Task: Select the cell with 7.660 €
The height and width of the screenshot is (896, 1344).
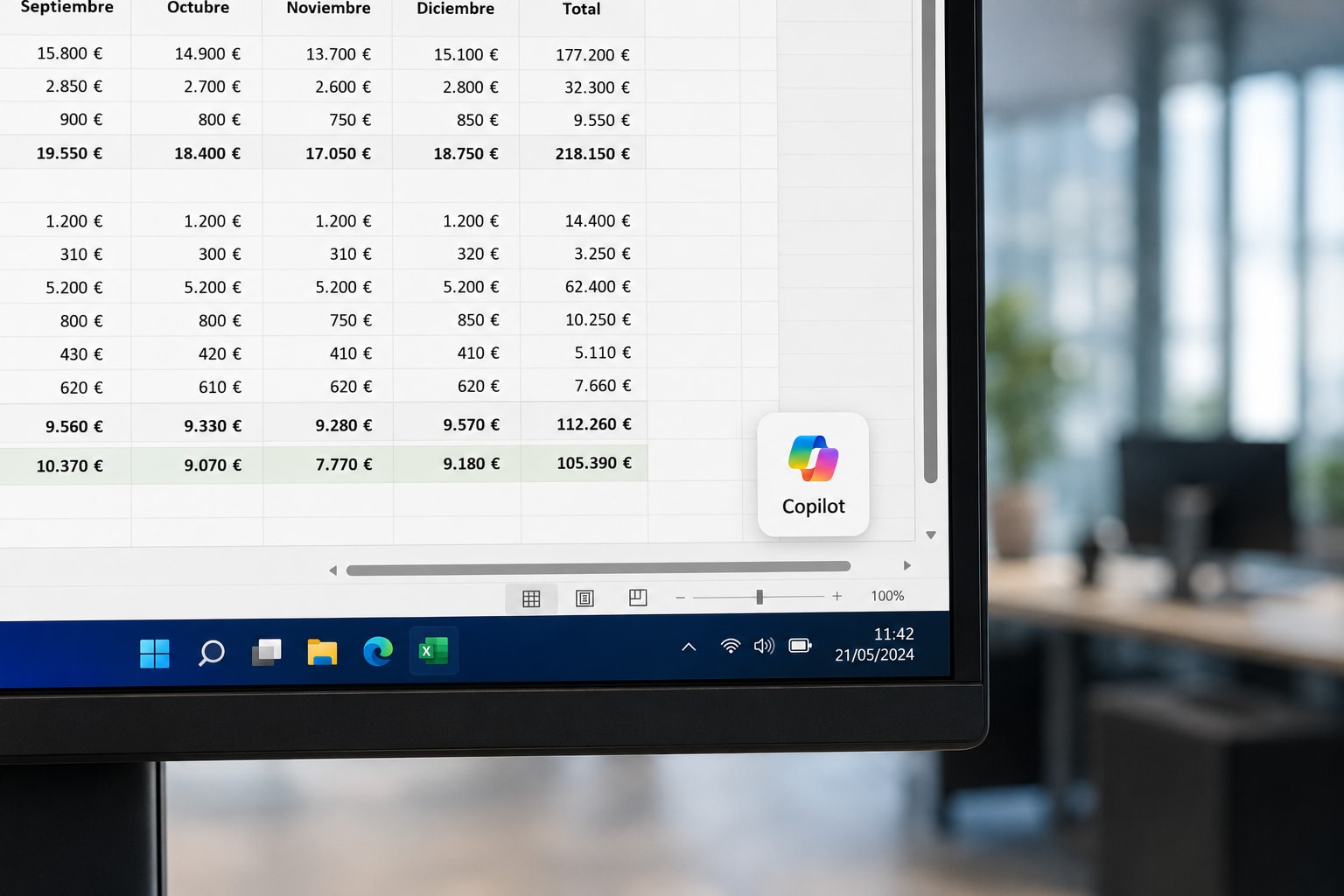Action: 584,385
